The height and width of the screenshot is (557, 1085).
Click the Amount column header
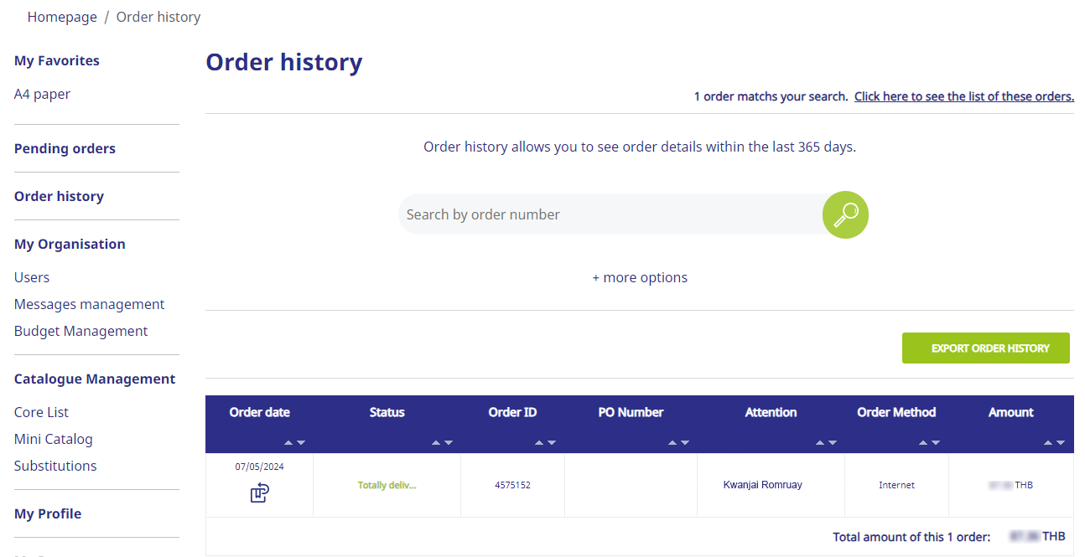1011,412
